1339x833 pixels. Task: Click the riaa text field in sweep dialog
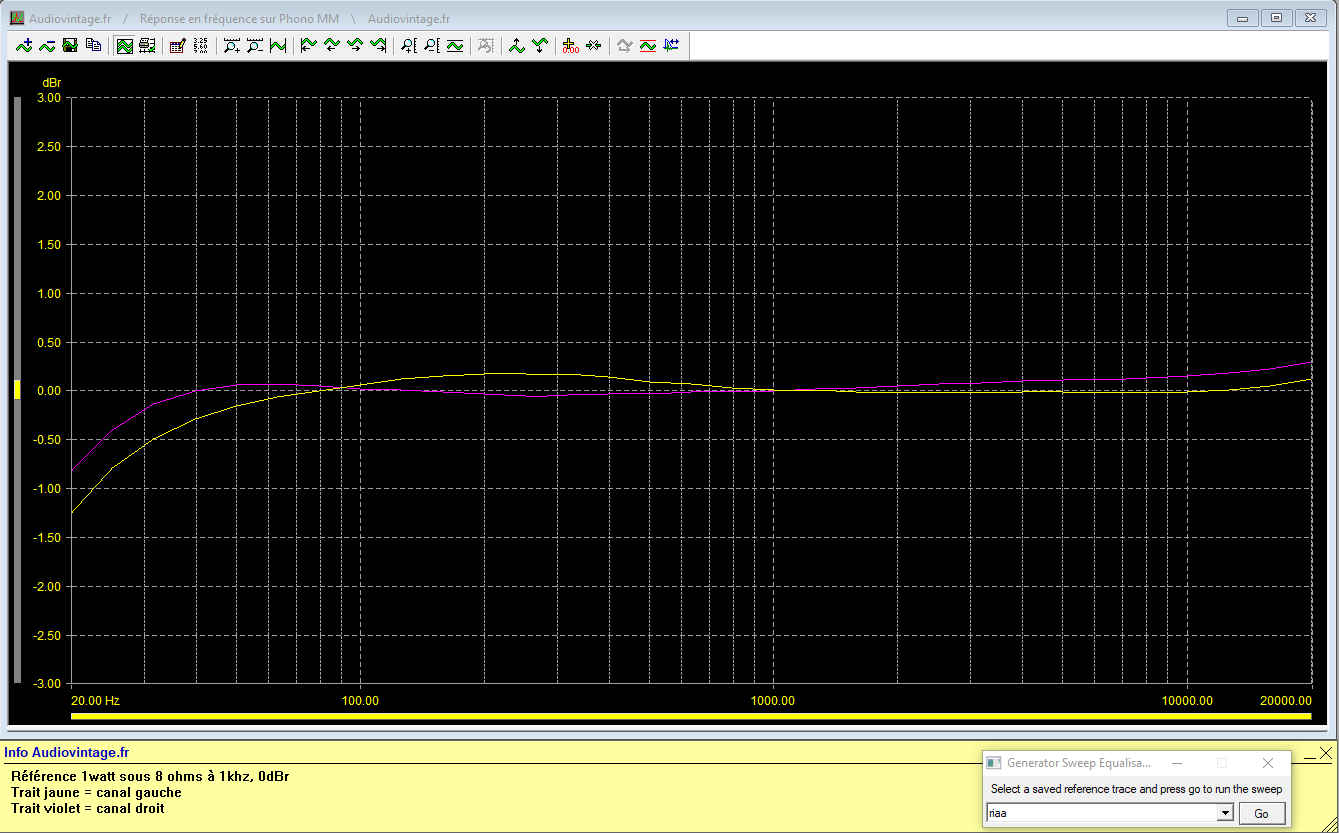[1100, 814]
